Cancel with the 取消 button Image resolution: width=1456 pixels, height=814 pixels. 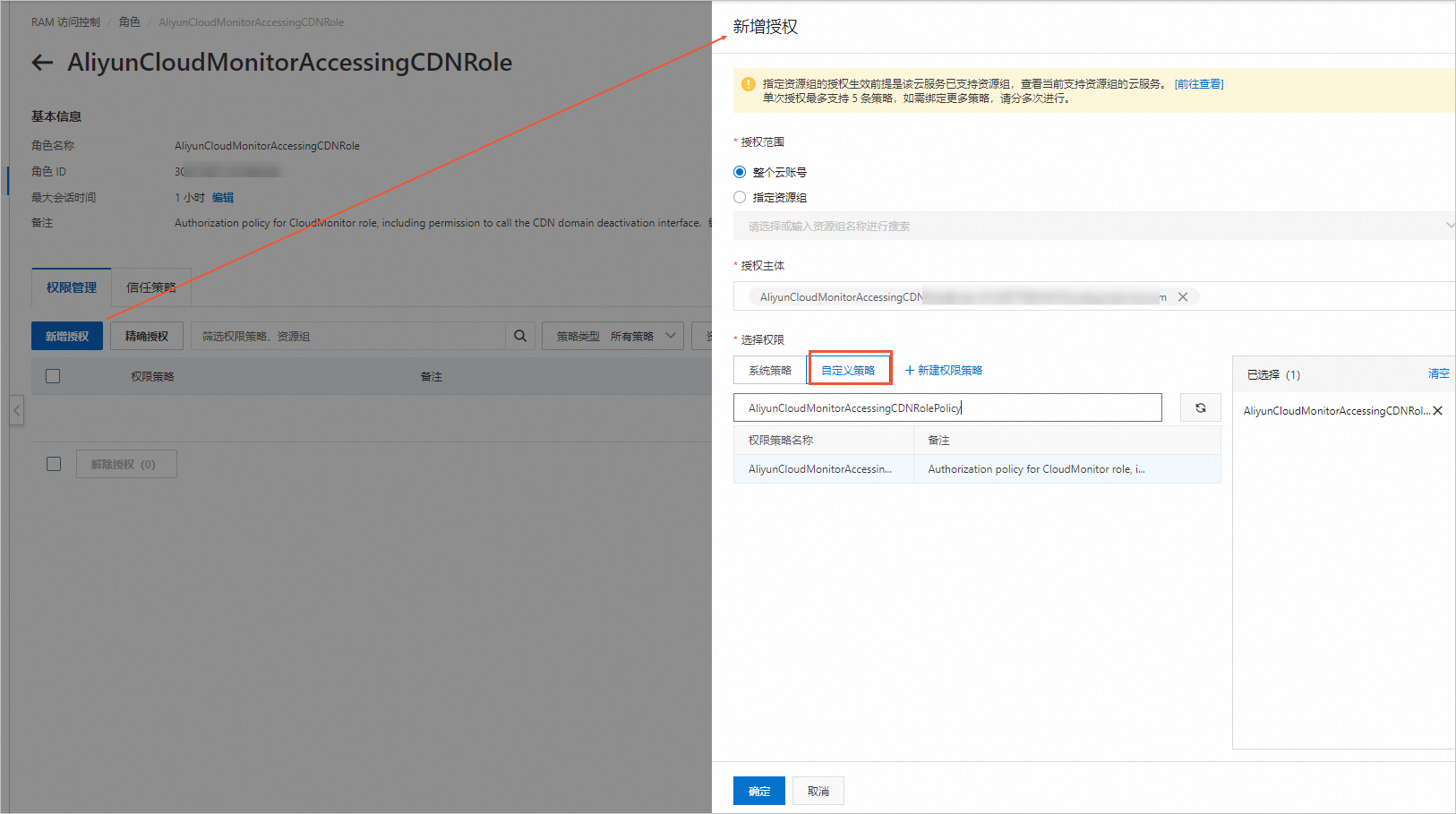(818, 791)
